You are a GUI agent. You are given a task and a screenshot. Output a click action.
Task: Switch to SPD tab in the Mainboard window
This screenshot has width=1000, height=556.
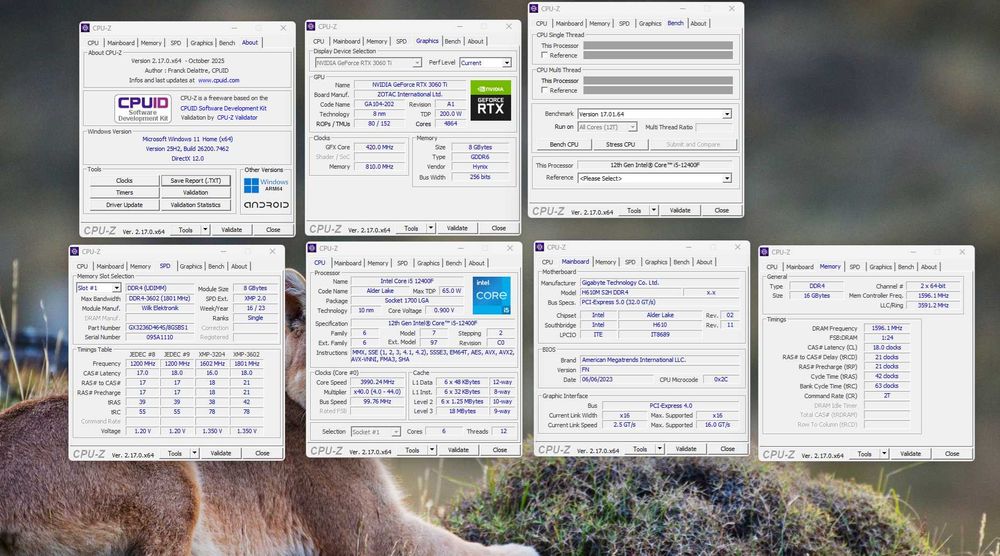pyautogui.click(x=630, y=261)
